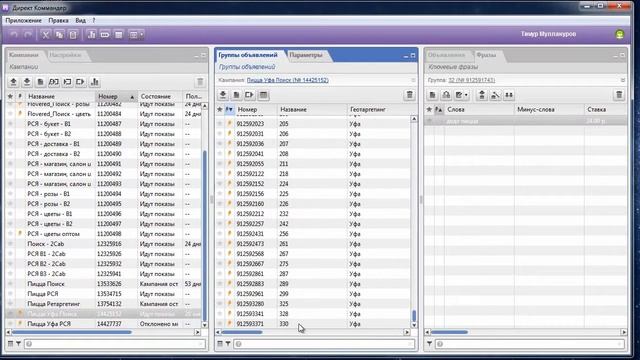
Task: Open the Приложение menu
Action: [x=23, y=20]
